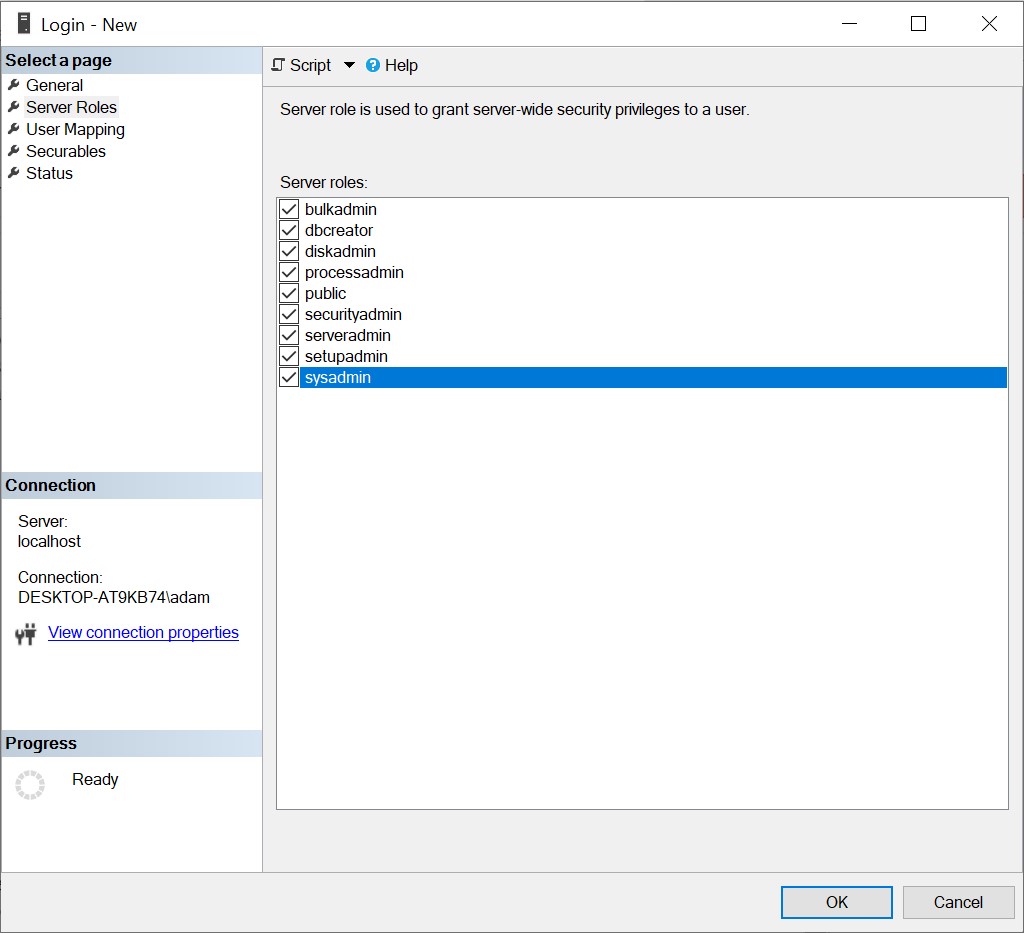Viewport: 1024px width, 933px height.
Task: Click the Ready progress spinner icon
Action: point(30,785)
